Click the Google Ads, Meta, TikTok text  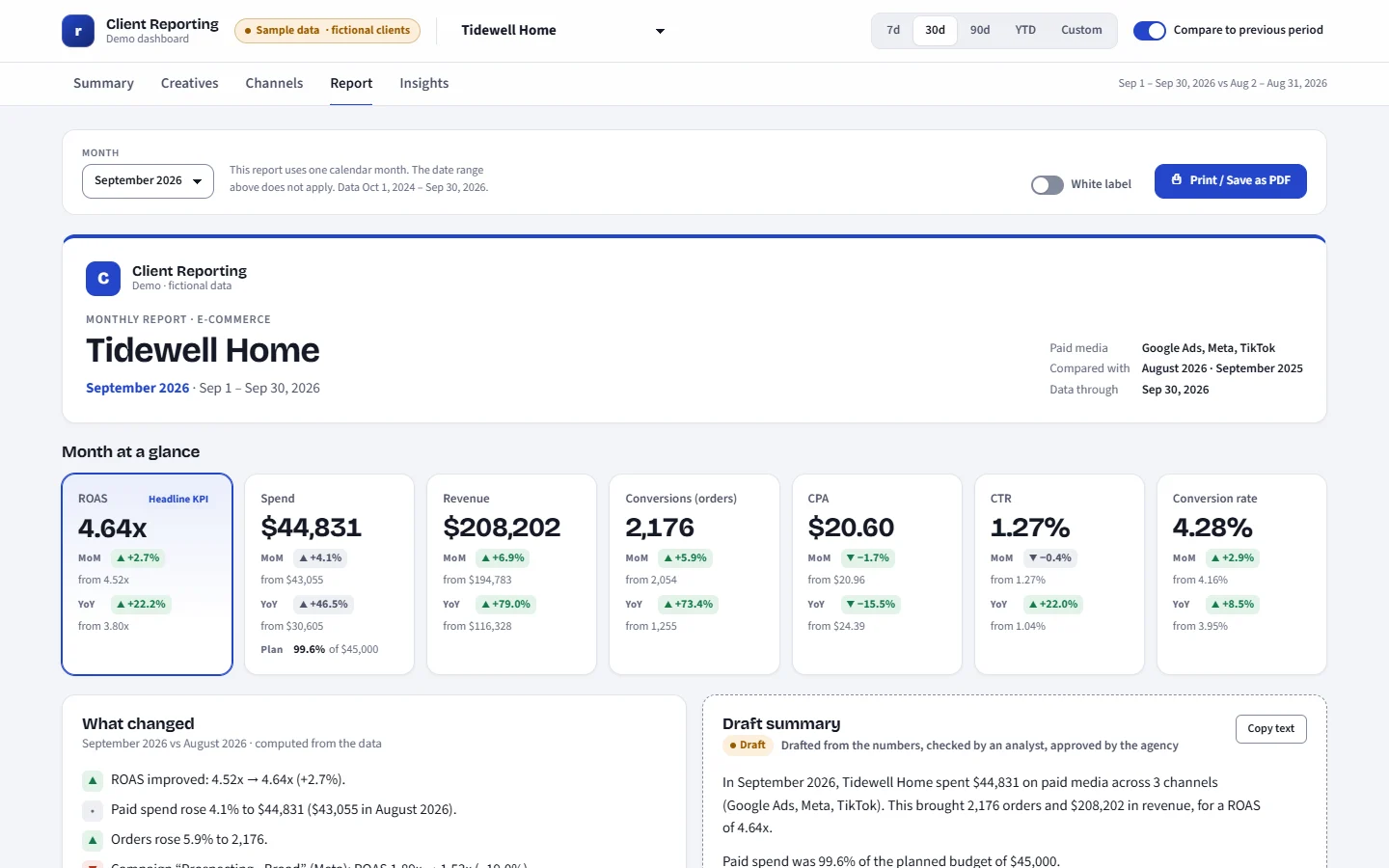1208,349
